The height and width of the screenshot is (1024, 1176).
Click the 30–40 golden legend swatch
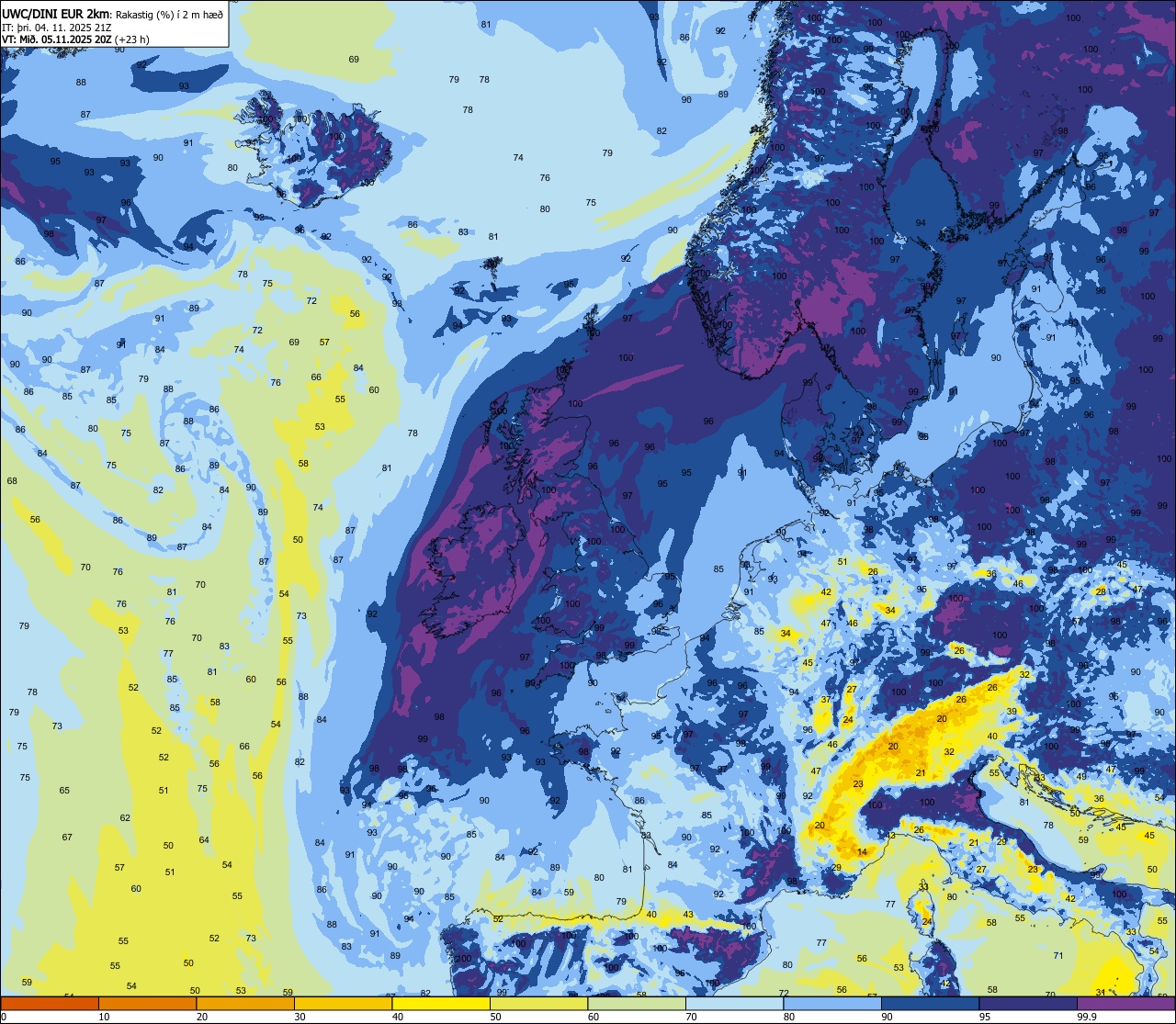click(x=343, y=1003)
